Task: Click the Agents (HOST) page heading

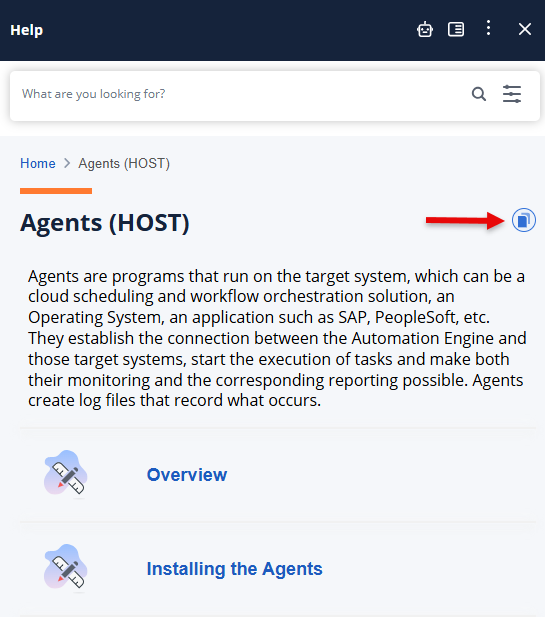Action: tap(105, 223)
